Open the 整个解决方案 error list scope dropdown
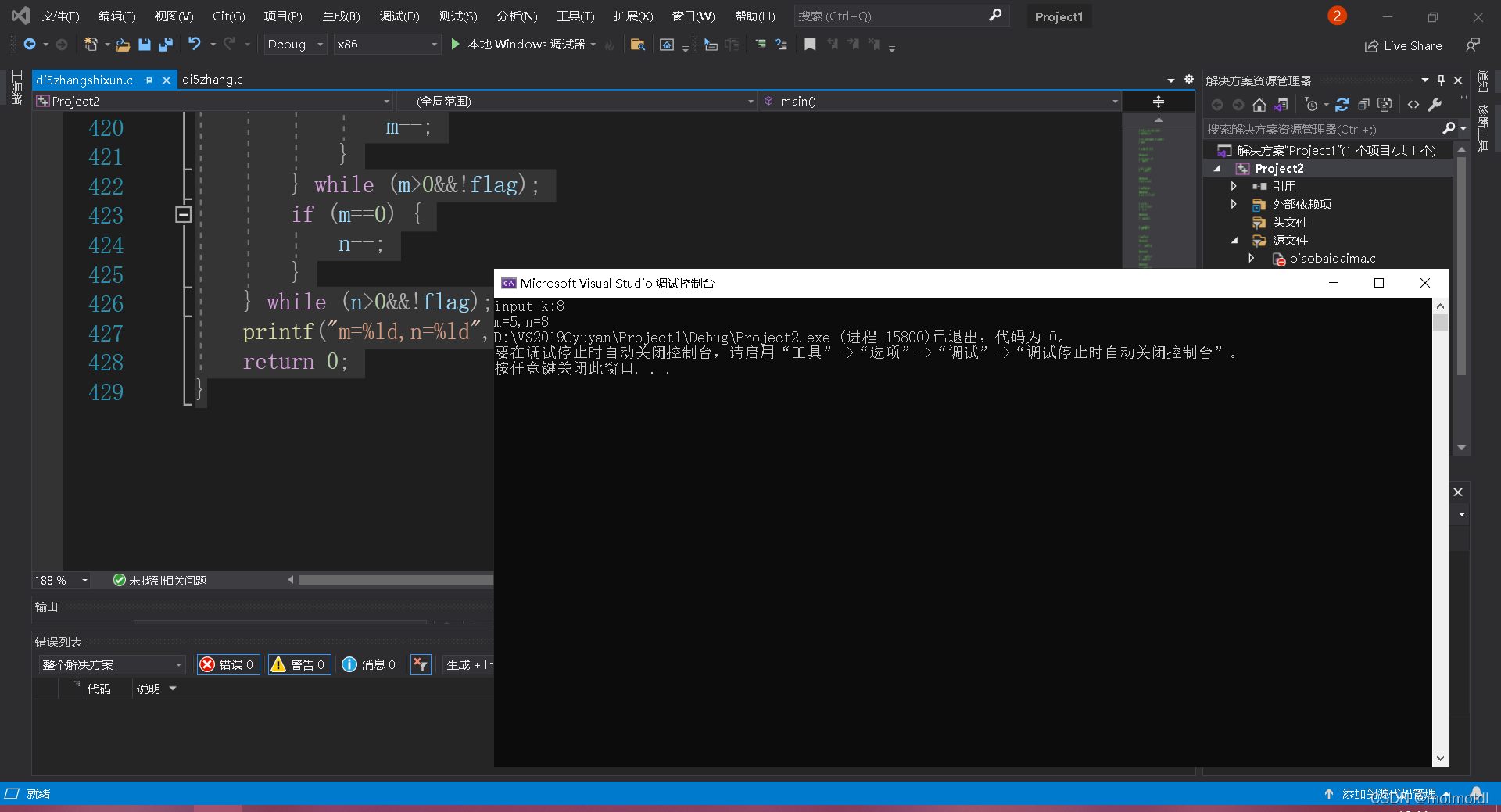 [112, 664]
